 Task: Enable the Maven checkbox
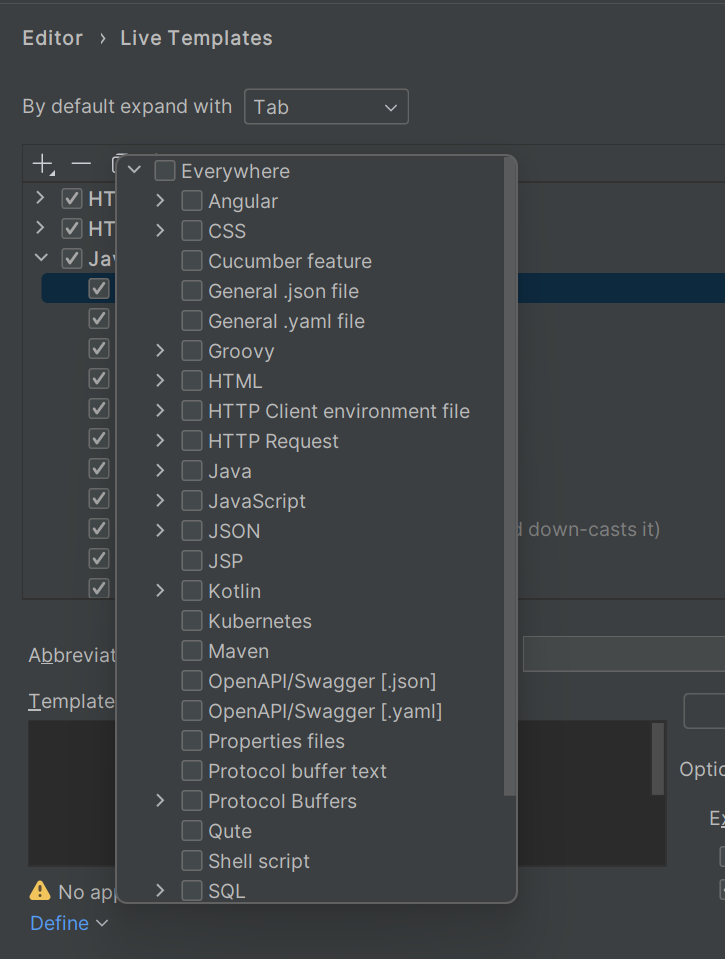click(192, 650)
